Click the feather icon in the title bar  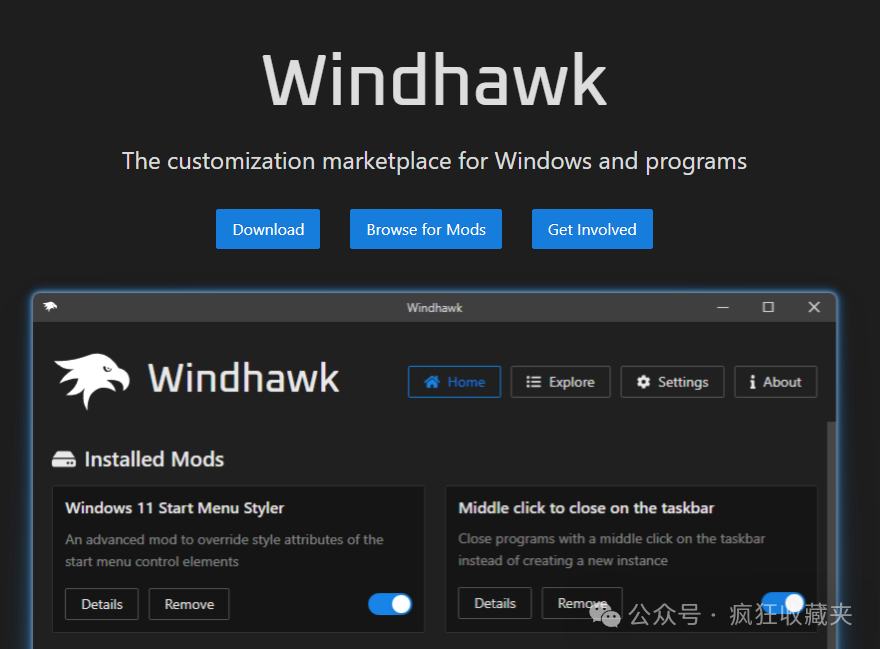click(x=48, y=307)
